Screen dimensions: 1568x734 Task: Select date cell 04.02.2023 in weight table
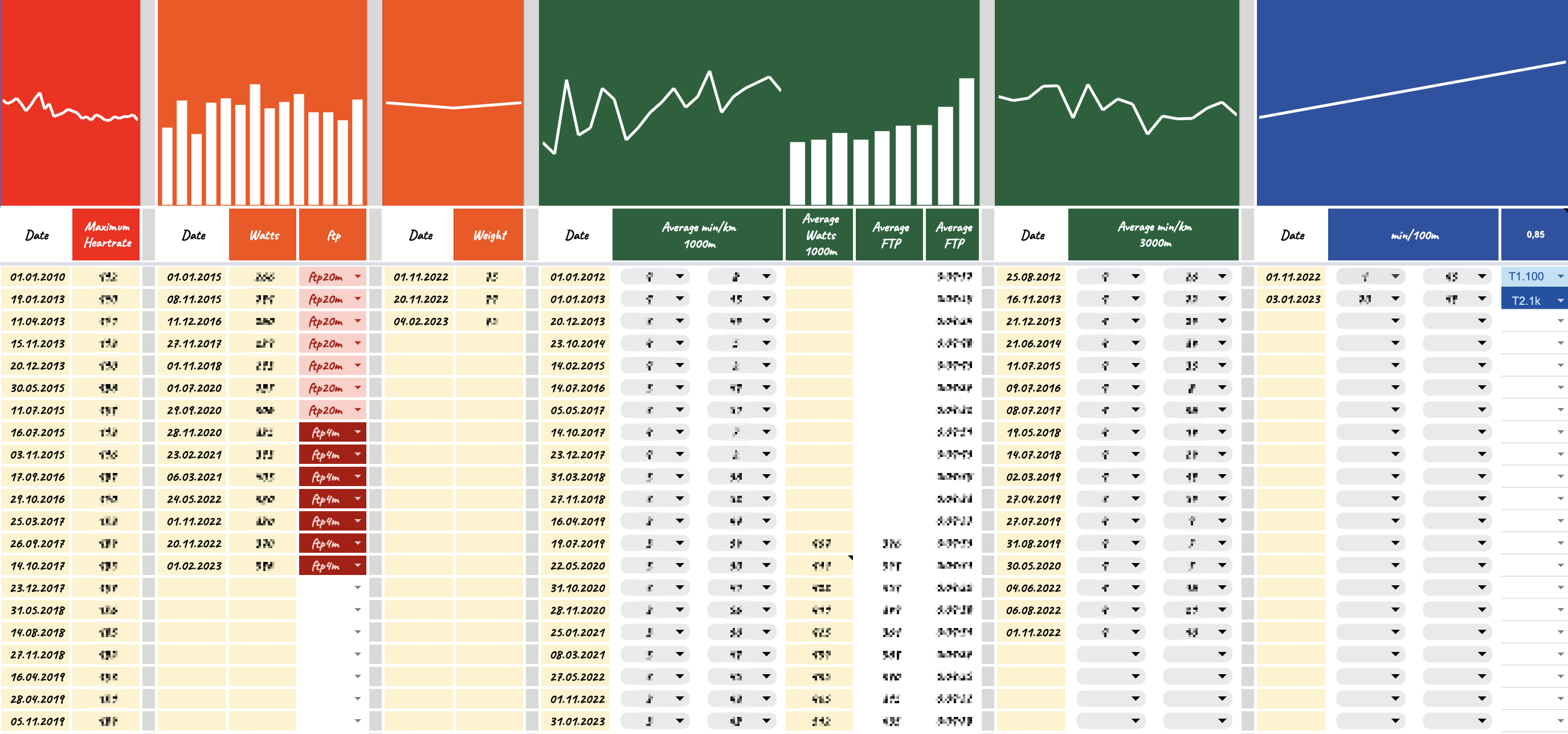pyautogui.click(x=420, y=321)
